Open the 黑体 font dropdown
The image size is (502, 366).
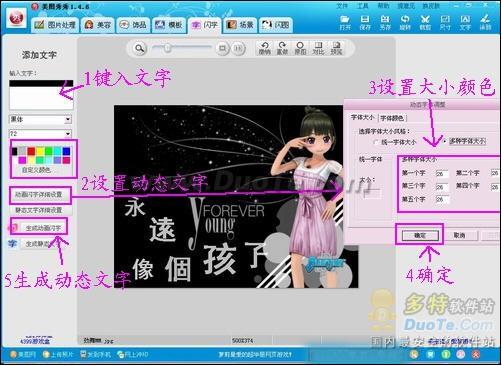pyautogui.click(x=40, y=119)
